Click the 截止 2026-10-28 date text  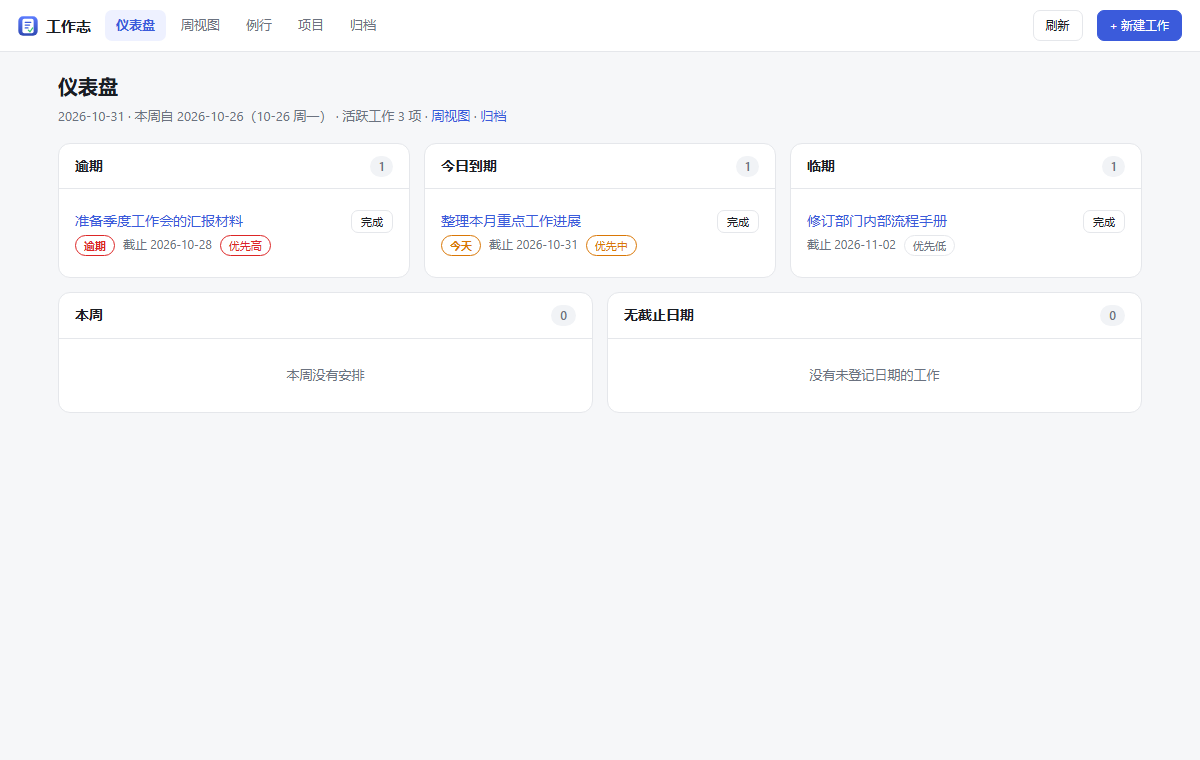click(167, 245)
